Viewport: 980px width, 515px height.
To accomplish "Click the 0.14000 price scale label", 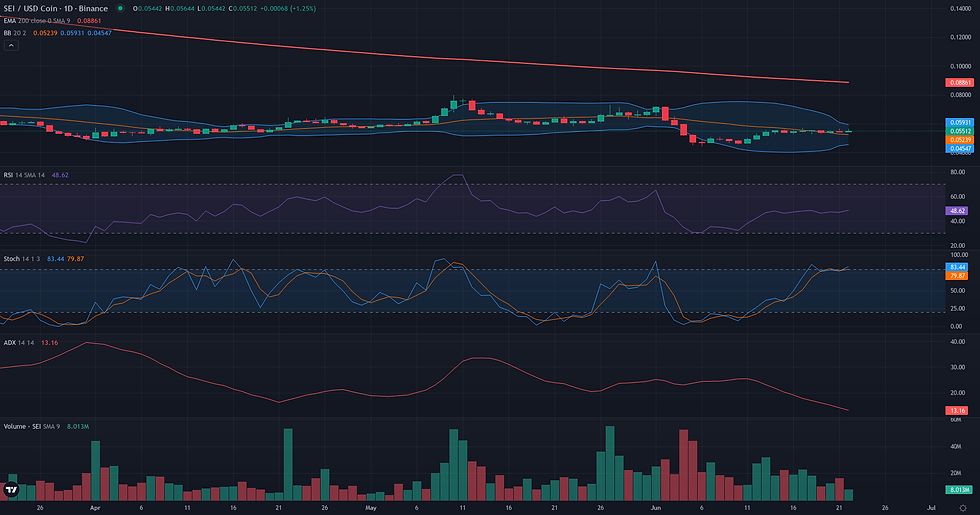I will pyautogui.click(x=961, y=9).
